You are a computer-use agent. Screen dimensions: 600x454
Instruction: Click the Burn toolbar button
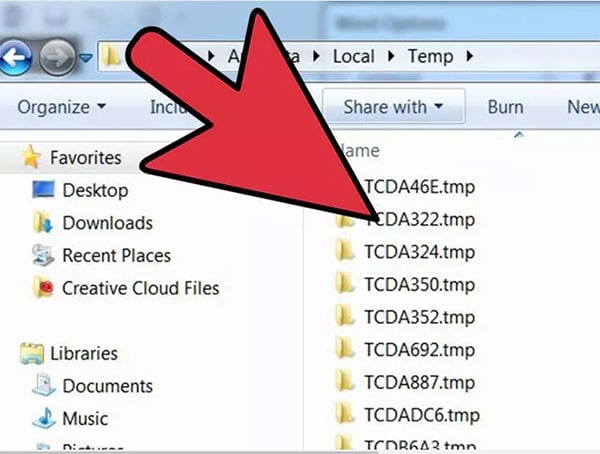pyautogui.click(x=505, y=107)
